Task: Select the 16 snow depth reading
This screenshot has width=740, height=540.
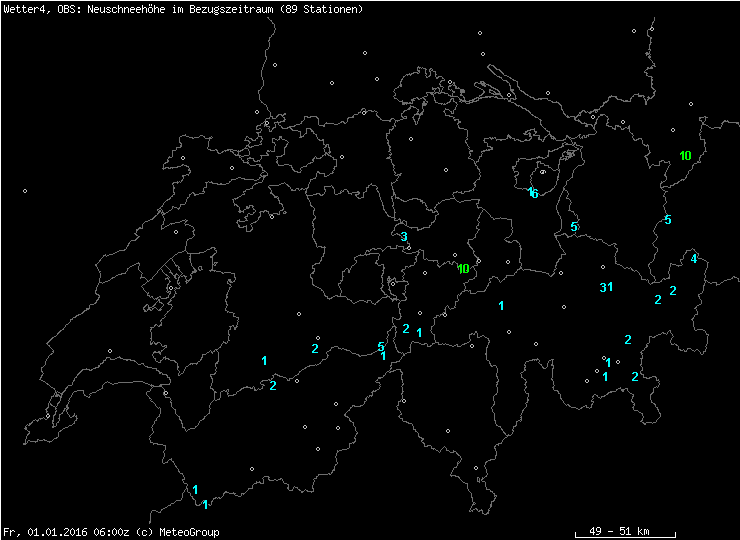Action: [x=533, y=193]
